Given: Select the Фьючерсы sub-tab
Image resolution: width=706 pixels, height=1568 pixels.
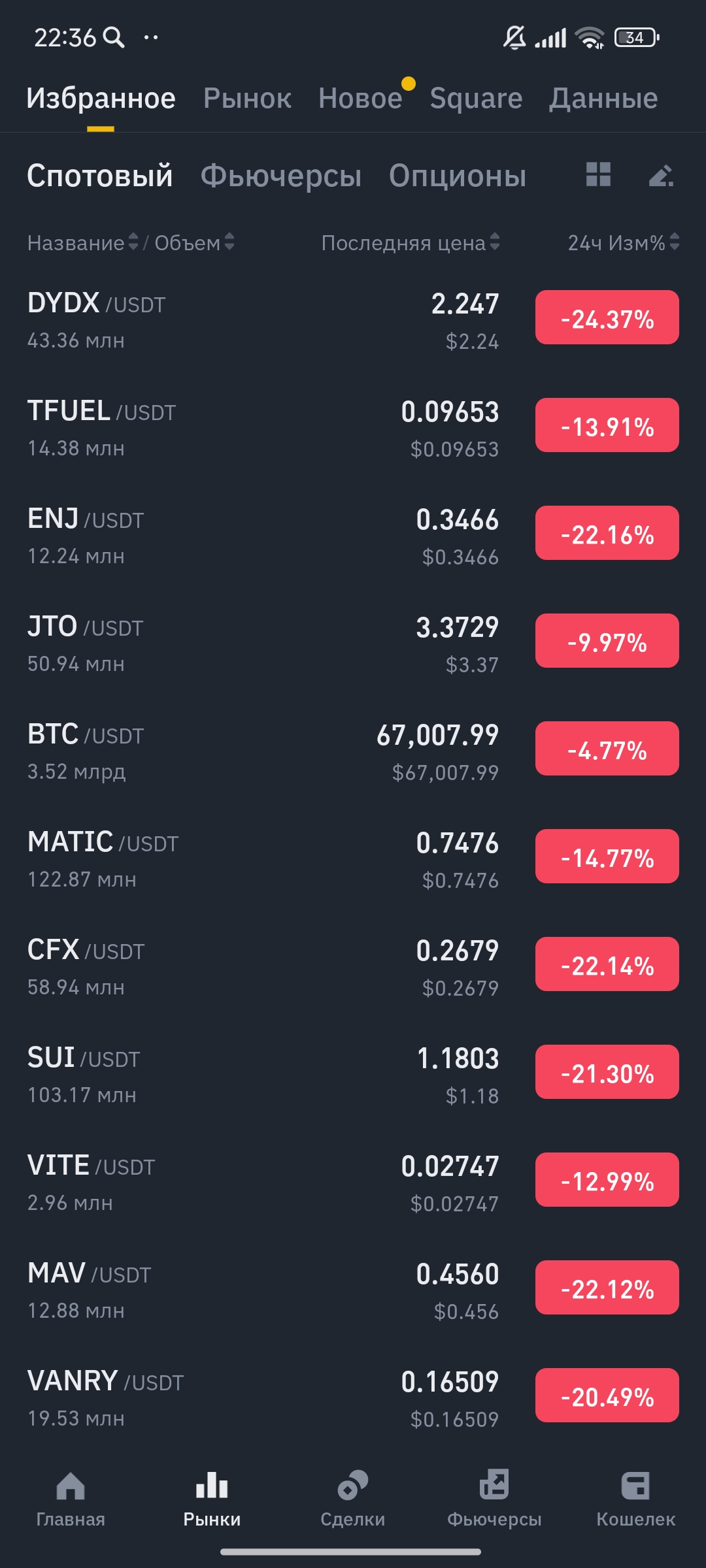Looking at the screenshot, I should 280,175.
